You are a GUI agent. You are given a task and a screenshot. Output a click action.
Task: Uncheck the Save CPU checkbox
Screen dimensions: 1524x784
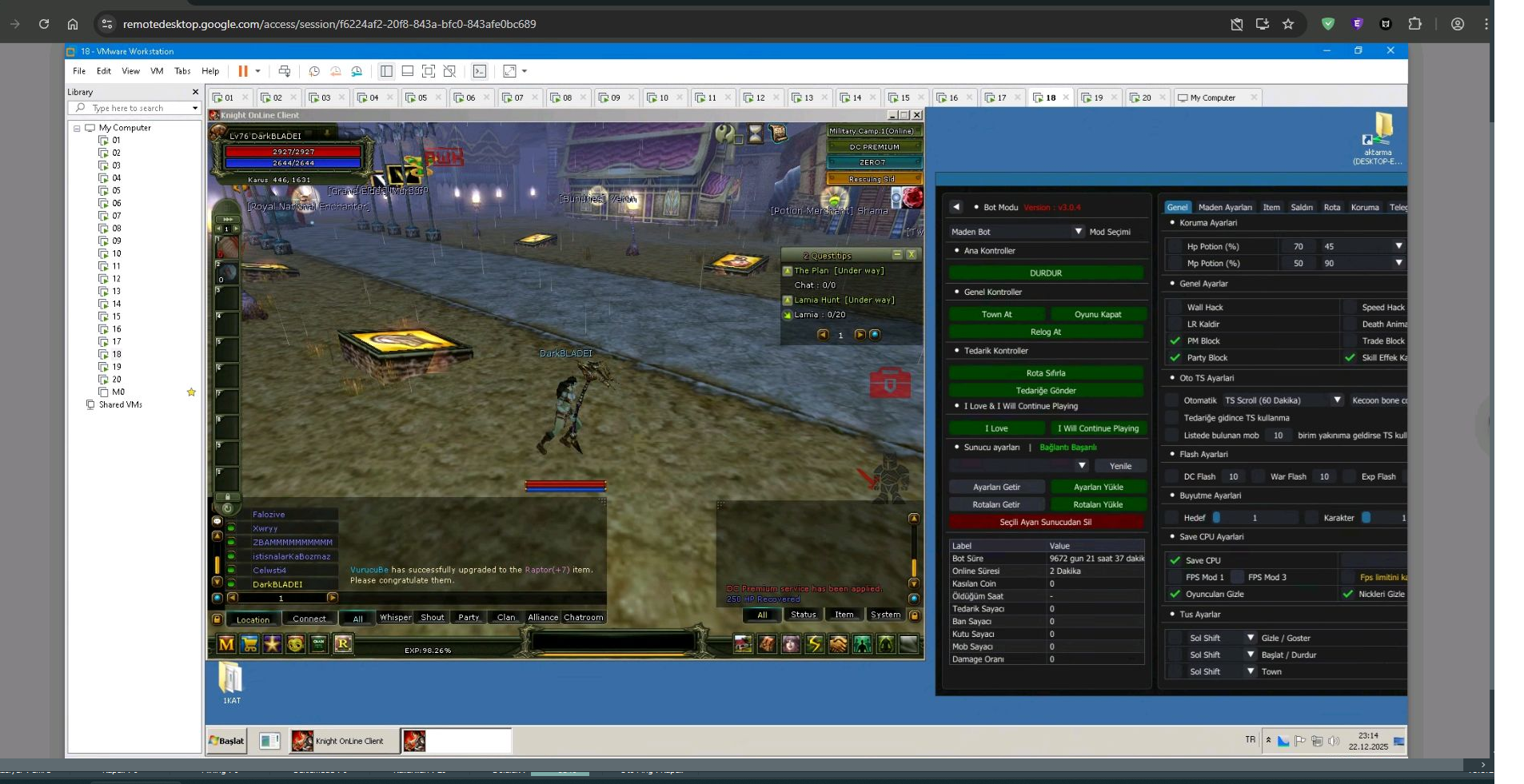tap(1175, 560)
